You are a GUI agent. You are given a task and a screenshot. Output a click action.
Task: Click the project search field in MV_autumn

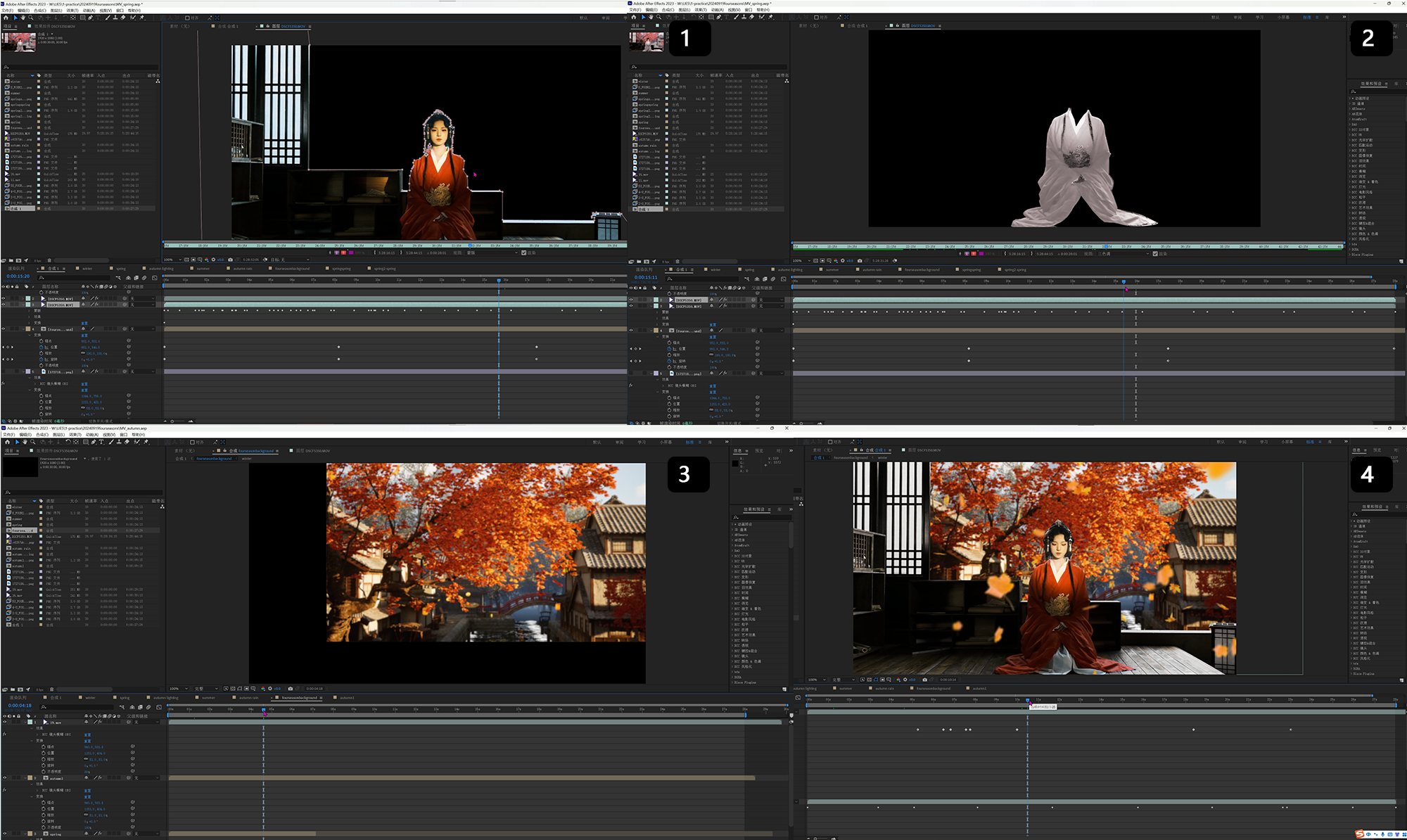tap(83, 492)
